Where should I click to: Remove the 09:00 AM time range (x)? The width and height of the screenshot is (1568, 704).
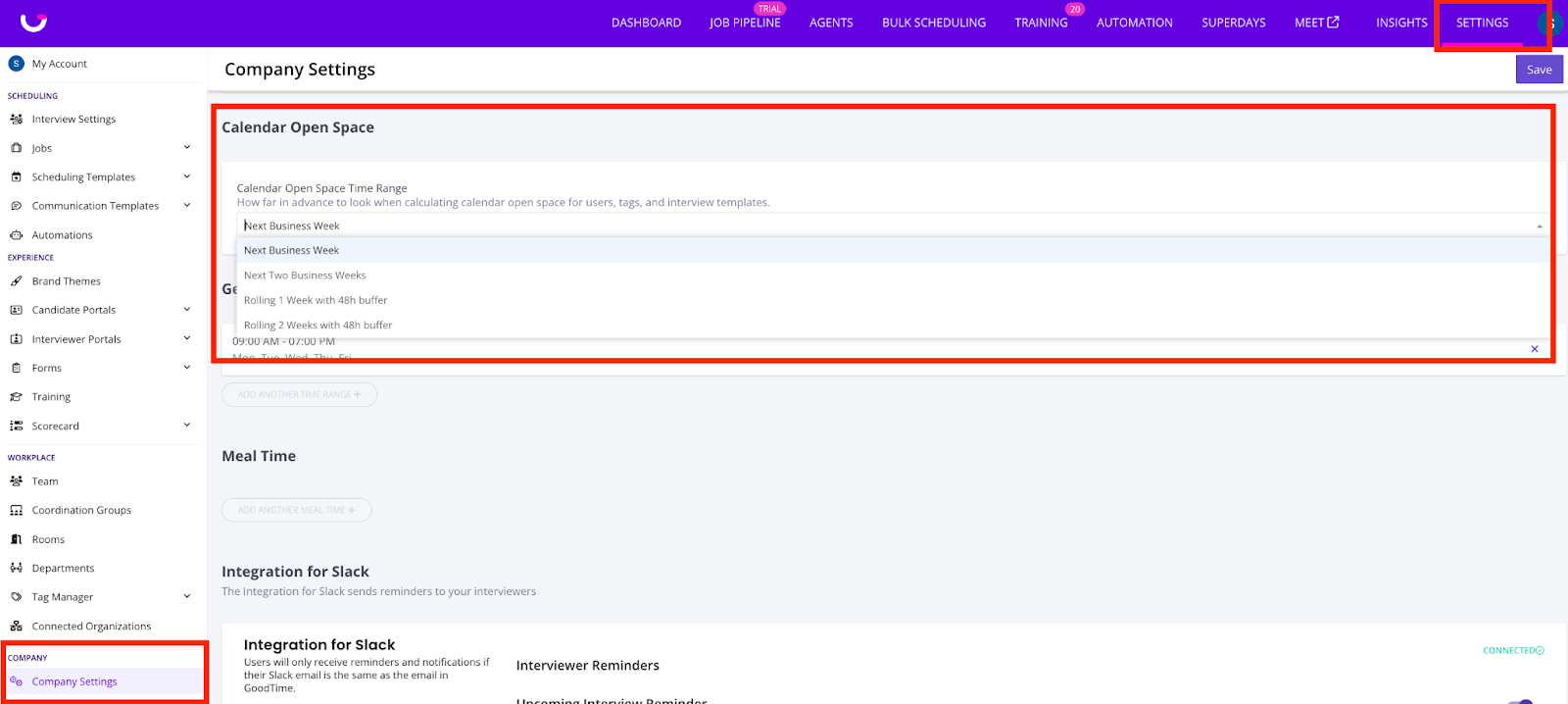(x=1535, y=349)
